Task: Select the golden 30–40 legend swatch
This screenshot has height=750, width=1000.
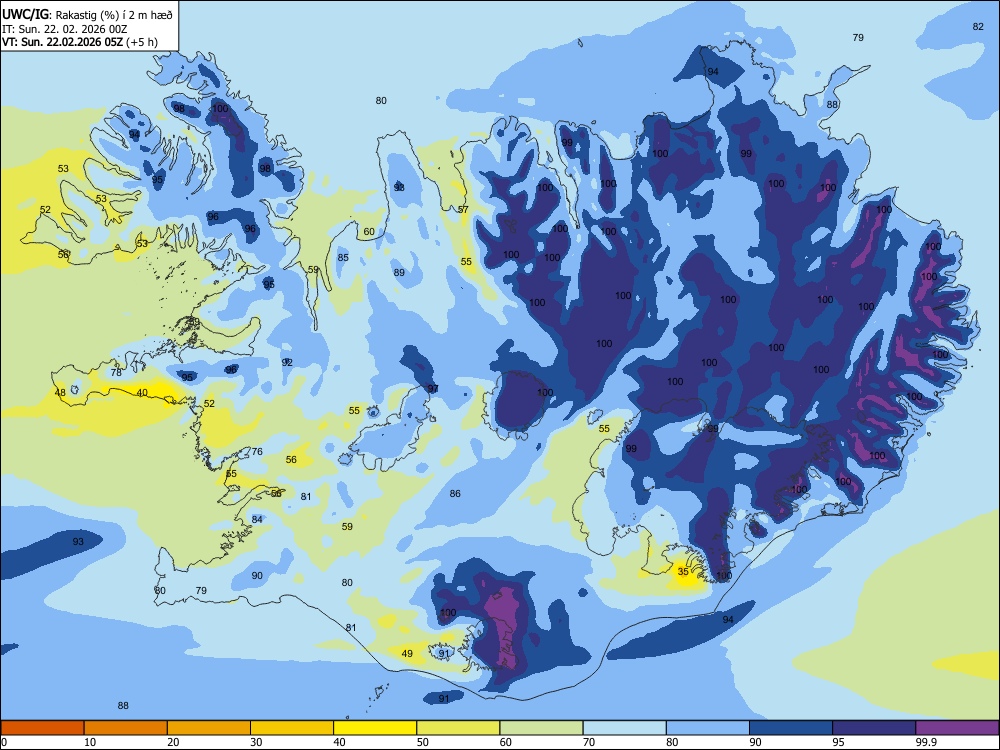Action: tap(292, 728)
